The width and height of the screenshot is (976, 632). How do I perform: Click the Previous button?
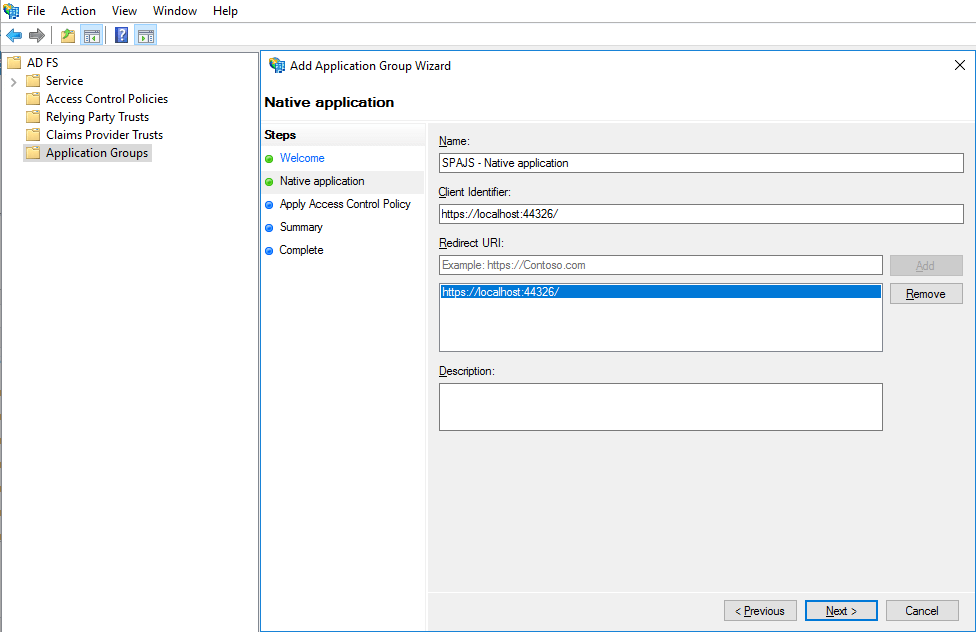pyautogui.click(x=760, y=610)
